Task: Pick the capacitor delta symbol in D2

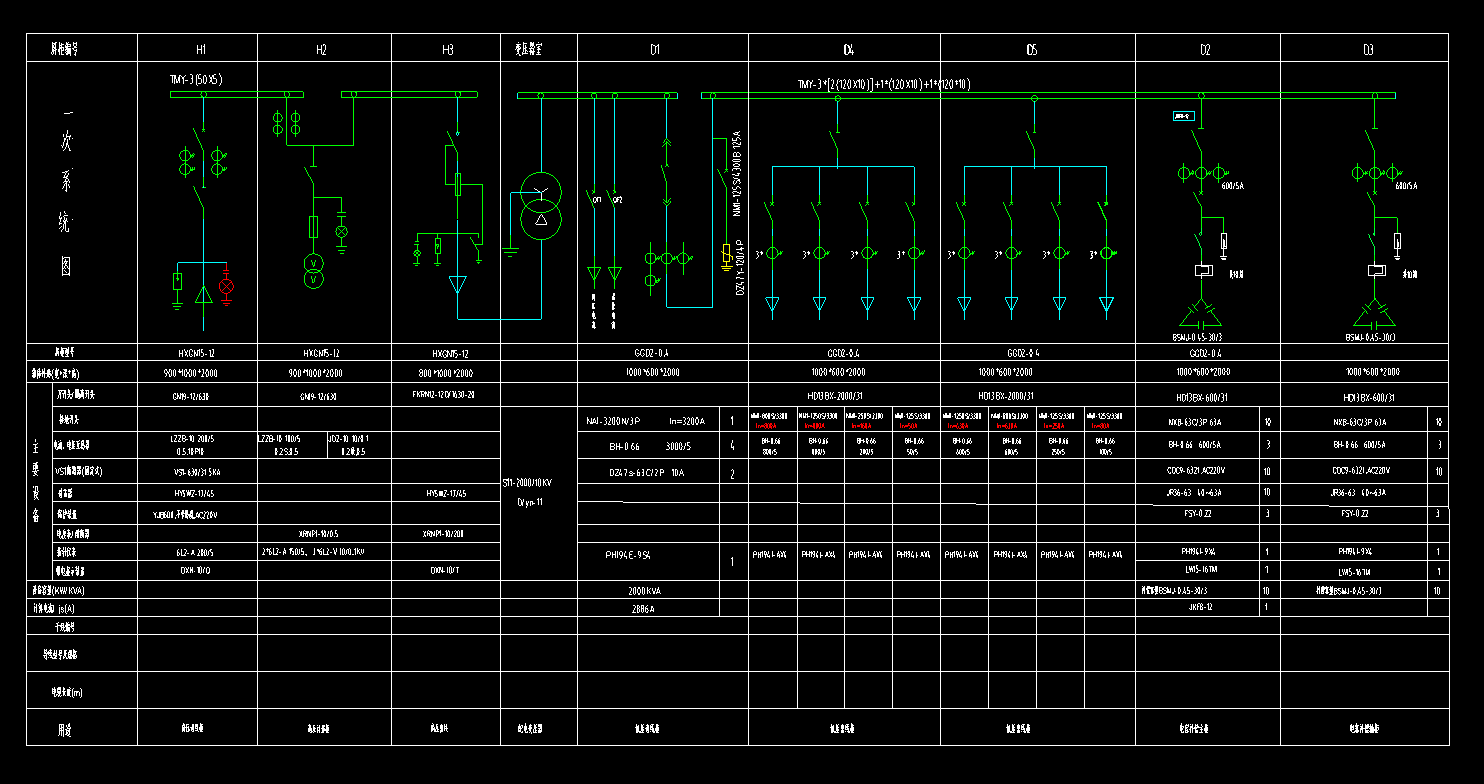Action: [x=1202, y=315]
